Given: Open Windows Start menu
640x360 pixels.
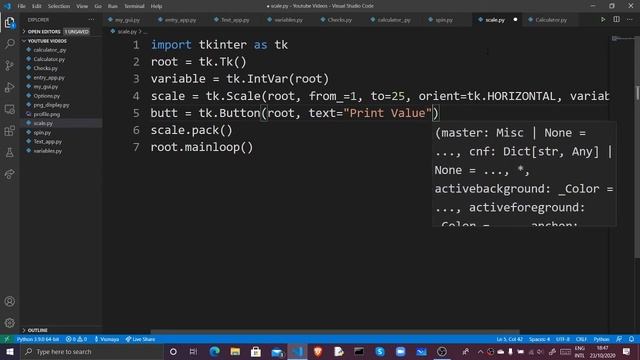Looking at the screenshot, I should [x=9, y=351].
